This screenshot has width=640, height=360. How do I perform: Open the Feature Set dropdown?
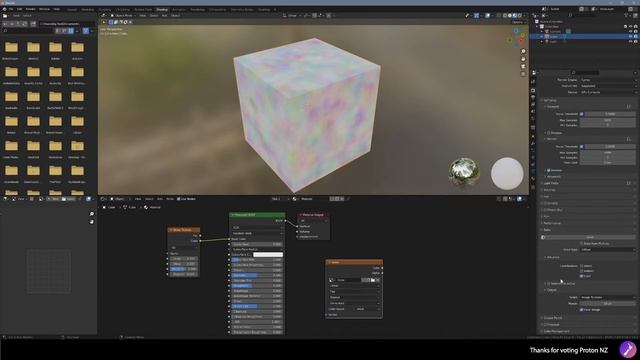(x=608, y=86)
